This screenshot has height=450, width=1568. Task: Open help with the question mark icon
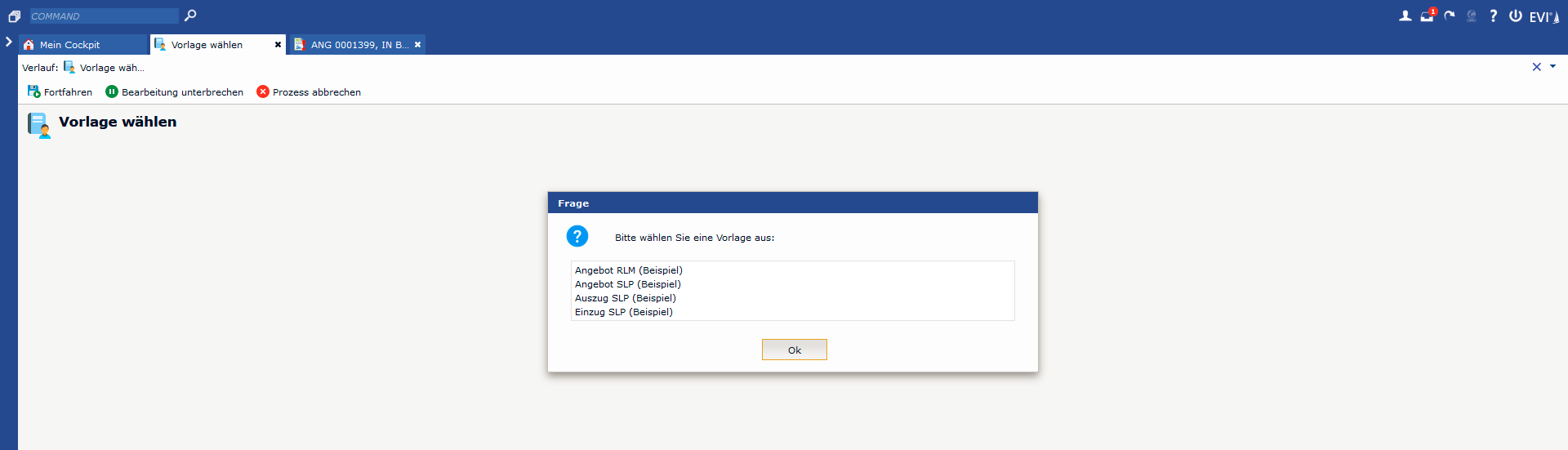pyautogui.click(x=1494, y=16)
